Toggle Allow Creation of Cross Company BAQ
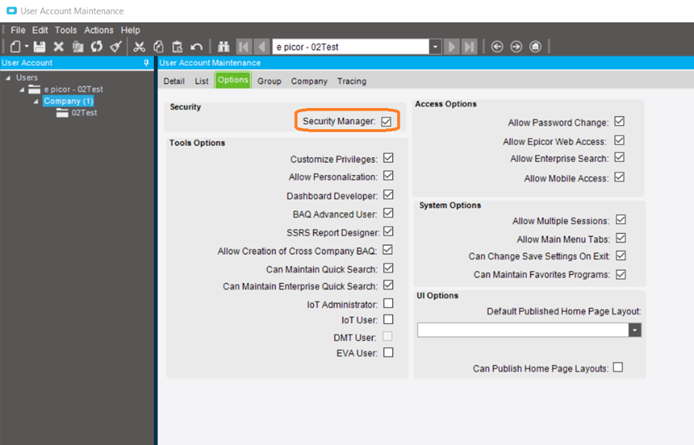The width and height of the screenshot is (694, 445). pos(387,250)
